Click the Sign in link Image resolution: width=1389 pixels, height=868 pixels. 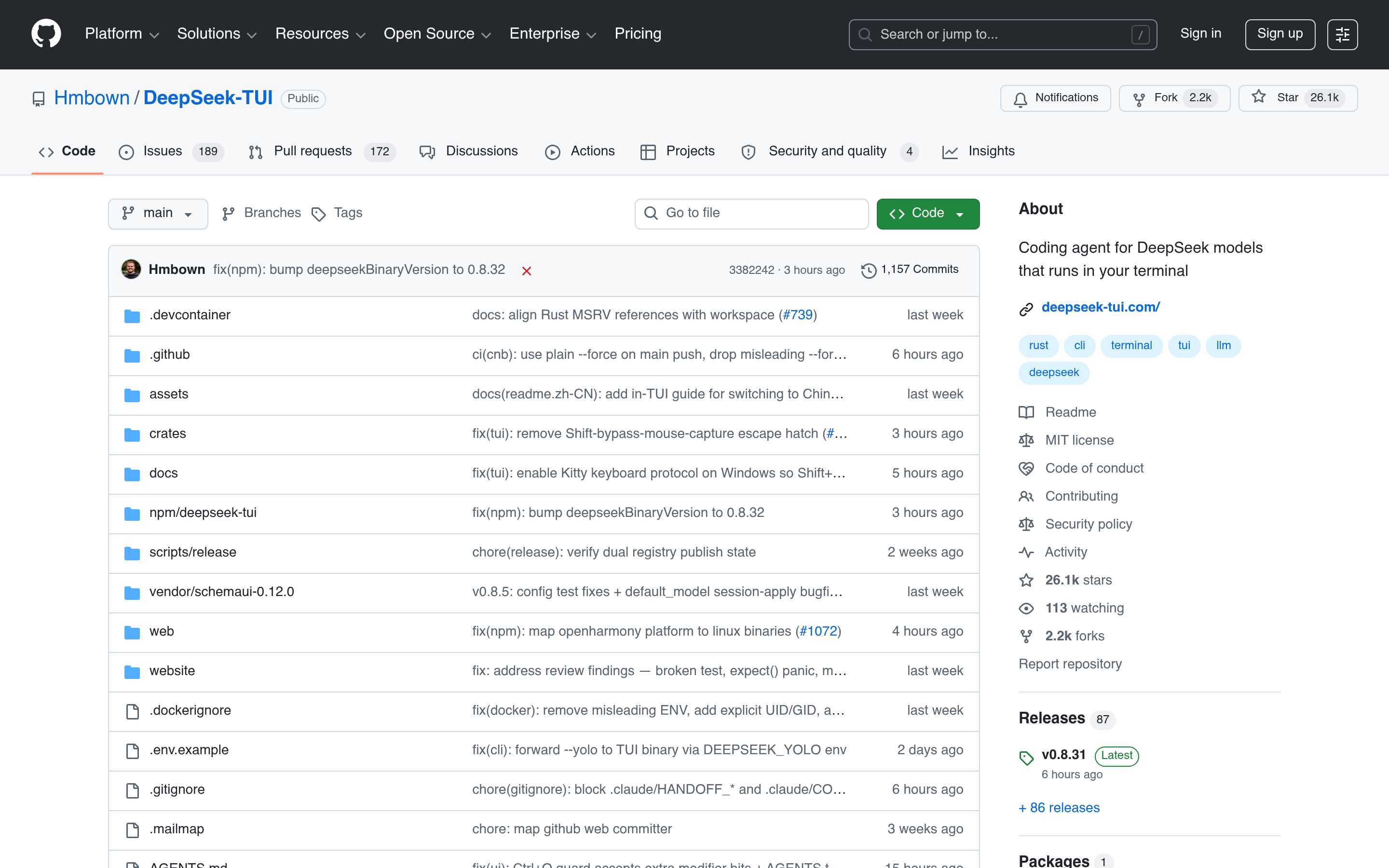tap(1200, 34)
